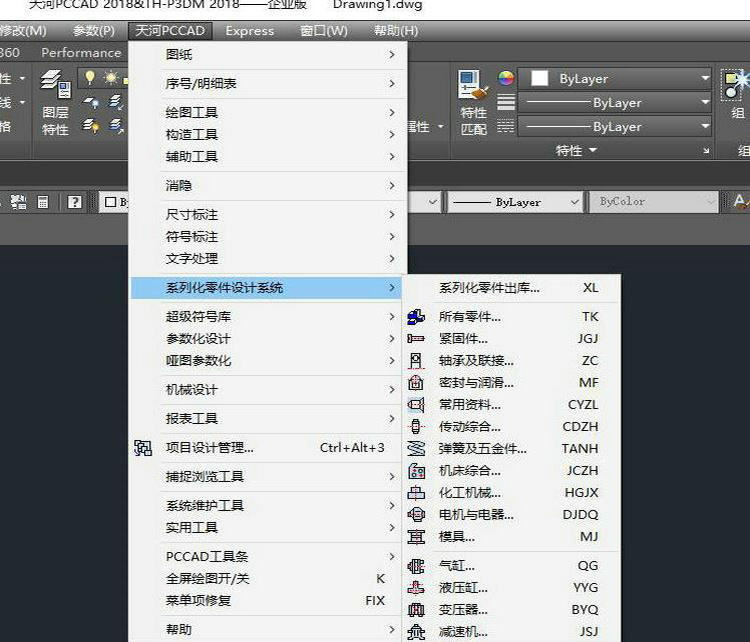Select PCCAD工具条 menu item
This screenshot has height=642, width=750.
[x=265, y=557]
